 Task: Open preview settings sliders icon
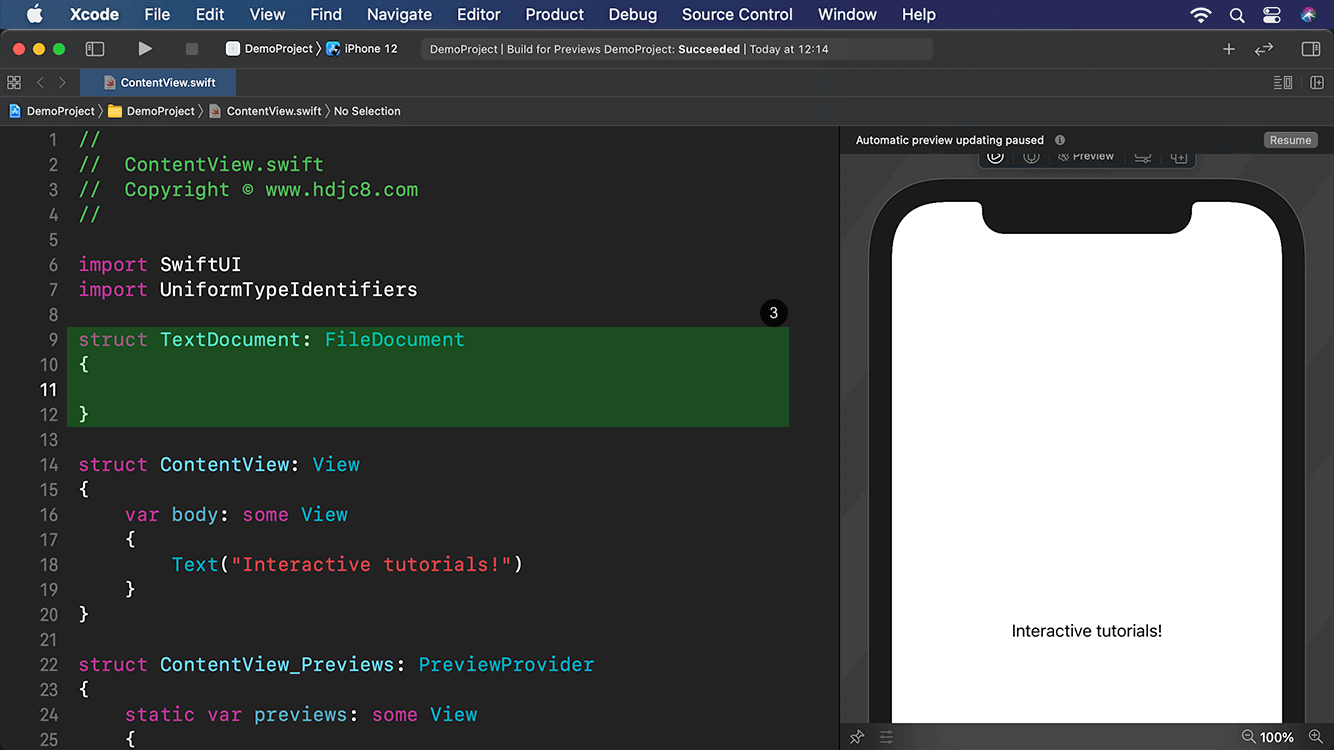point(887,737)
